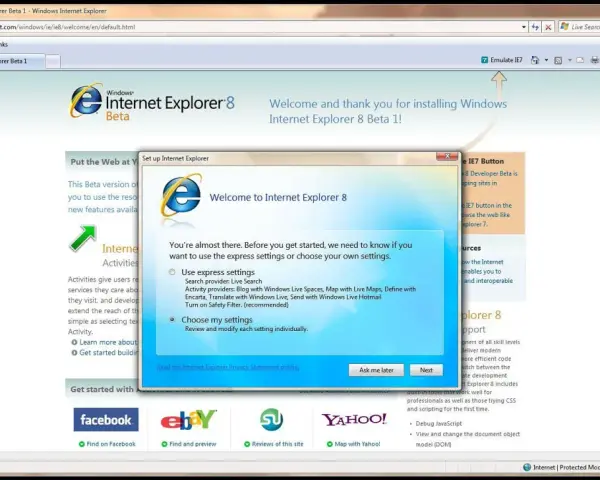Click the green arrow Activities icon
Image resolution: width=600 pixels, height=480 pixels.
[x=83, y=238]
